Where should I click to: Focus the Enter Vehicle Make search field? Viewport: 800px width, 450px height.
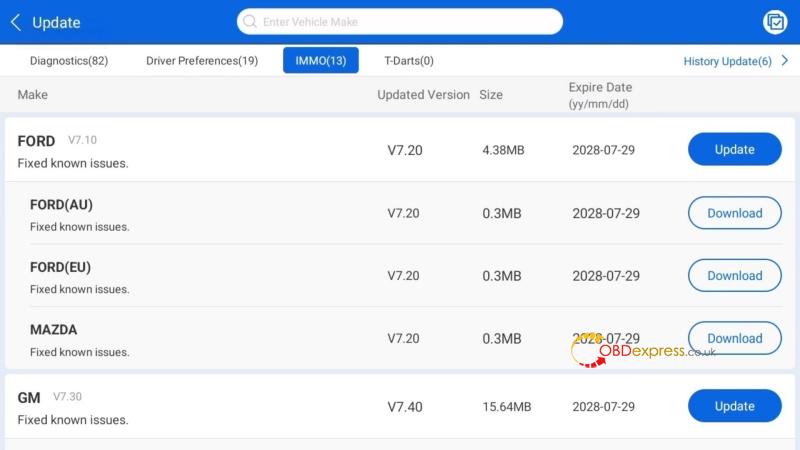[399, 21]
